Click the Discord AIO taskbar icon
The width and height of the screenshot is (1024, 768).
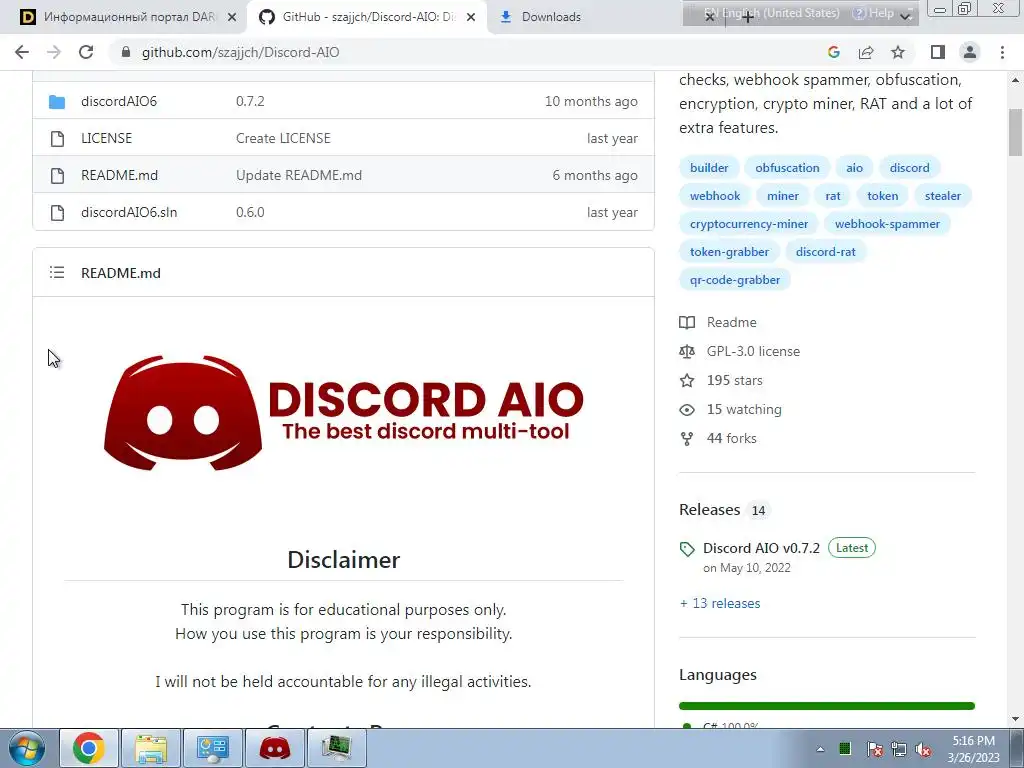click(275, 748)
